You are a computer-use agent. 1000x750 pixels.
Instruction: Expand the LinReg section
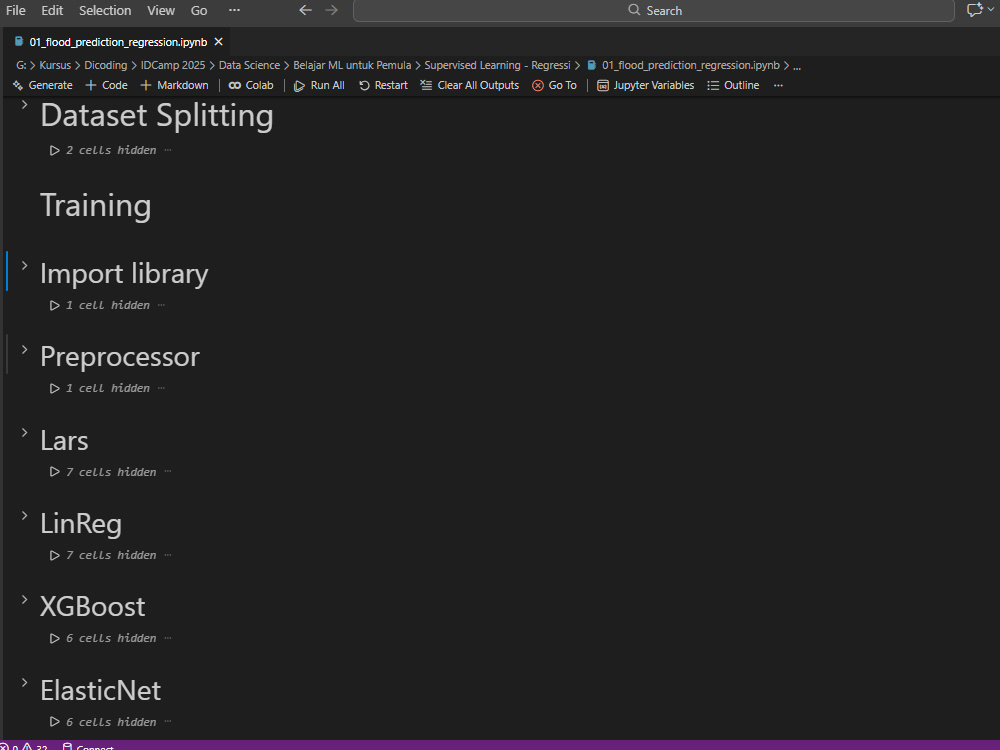pyautogui.click(x=24, y=515)
